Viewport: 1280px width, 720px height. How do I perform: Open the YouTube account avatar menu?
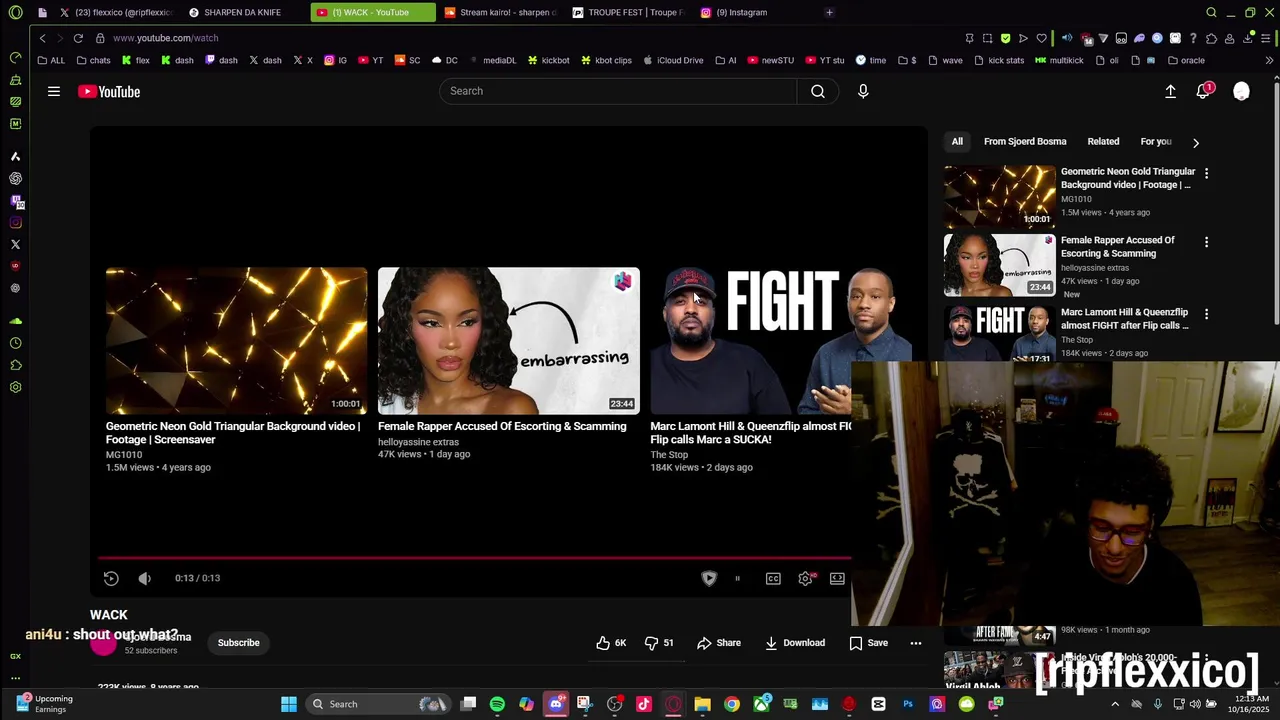1241,91
